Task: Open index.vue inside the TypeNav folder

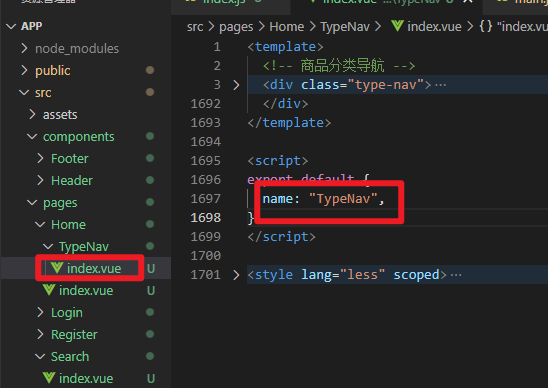Action: tap(94, 268)
